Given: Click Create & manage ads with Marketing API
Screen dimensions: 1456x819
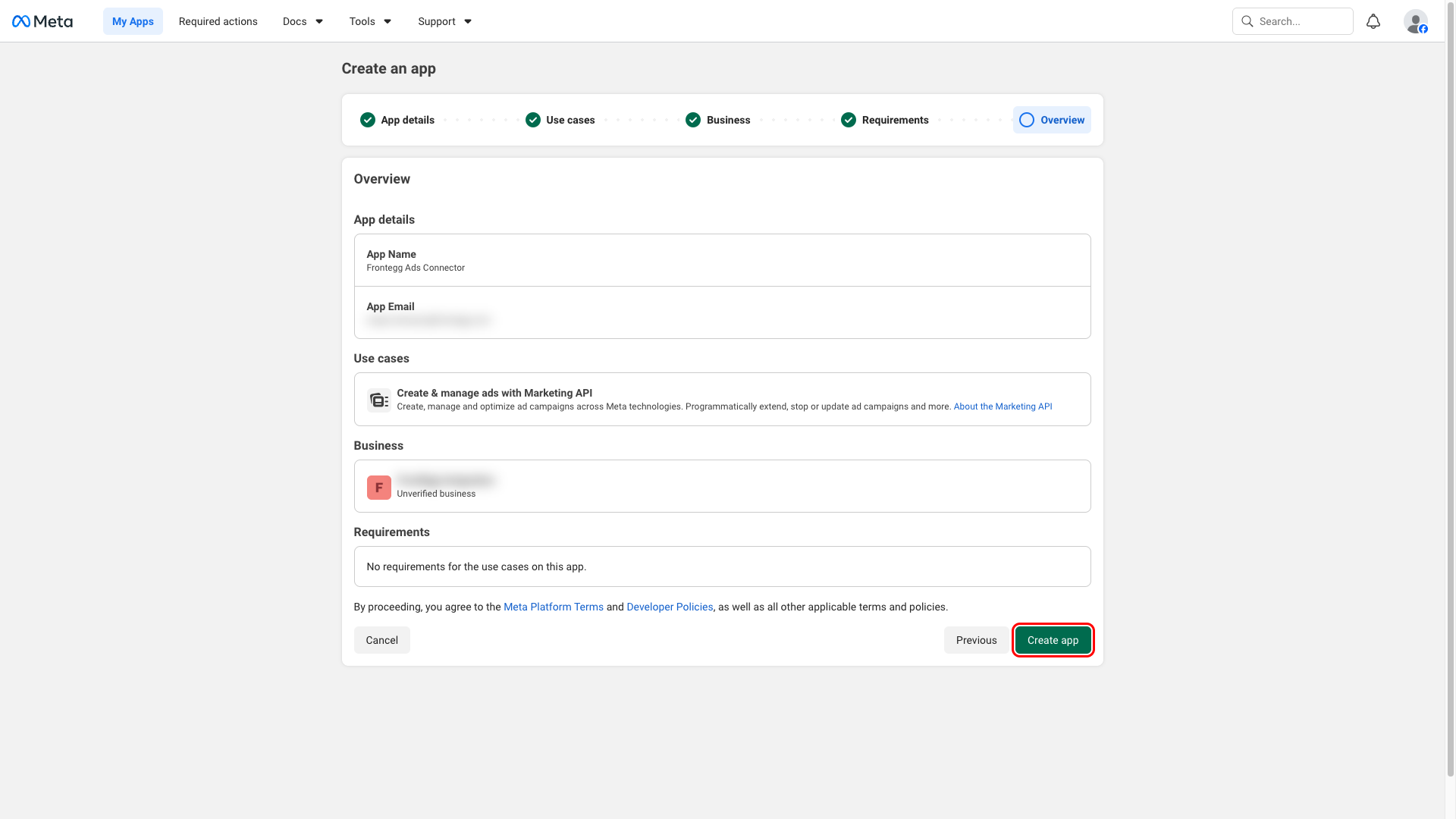Looking at the screenshot, I should [x=494, y=393].
